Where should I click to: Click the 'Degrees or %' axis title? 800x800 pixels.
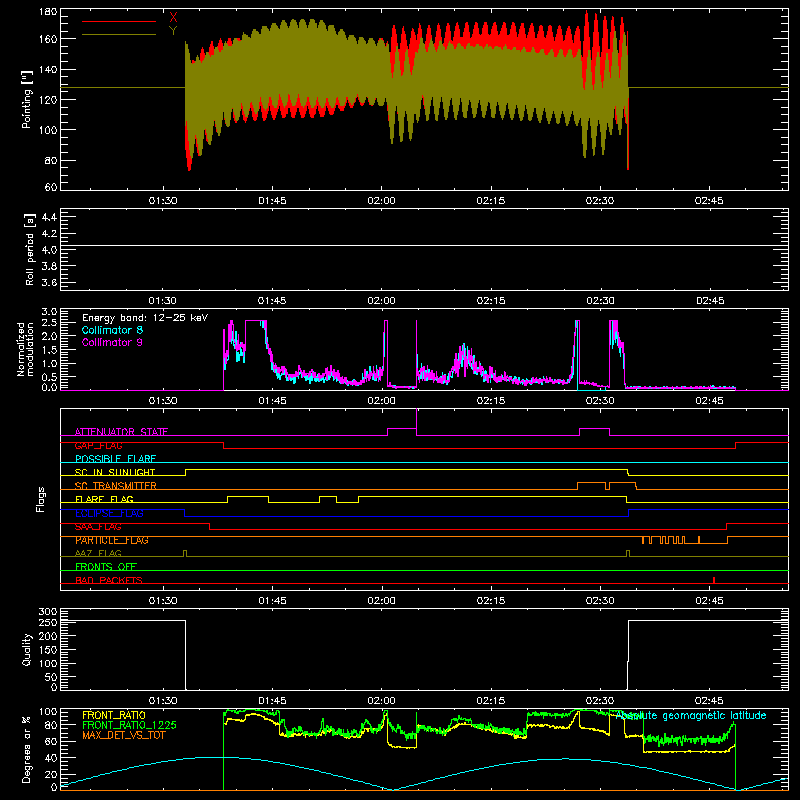27,749
